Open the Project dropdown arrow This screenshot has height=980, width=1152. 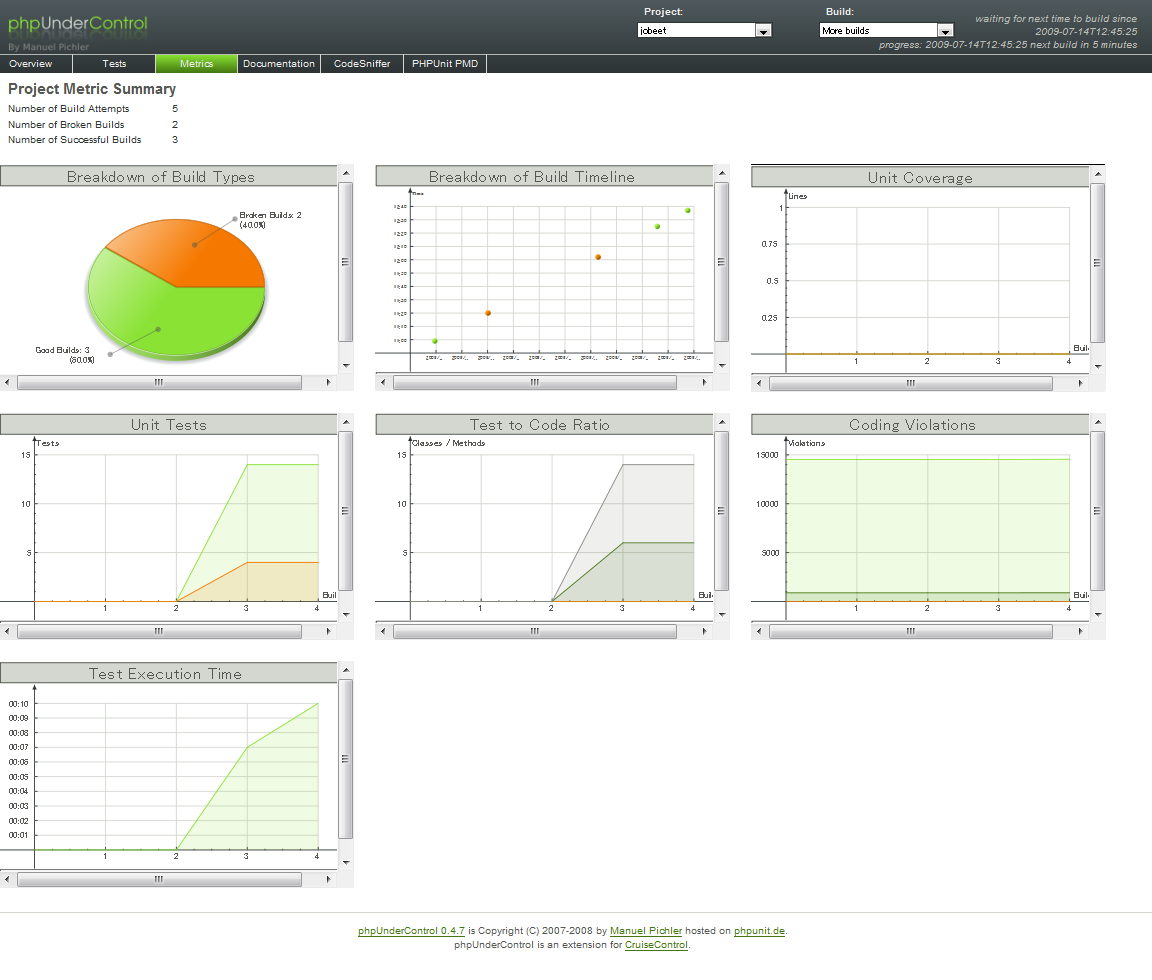point(763,31)
